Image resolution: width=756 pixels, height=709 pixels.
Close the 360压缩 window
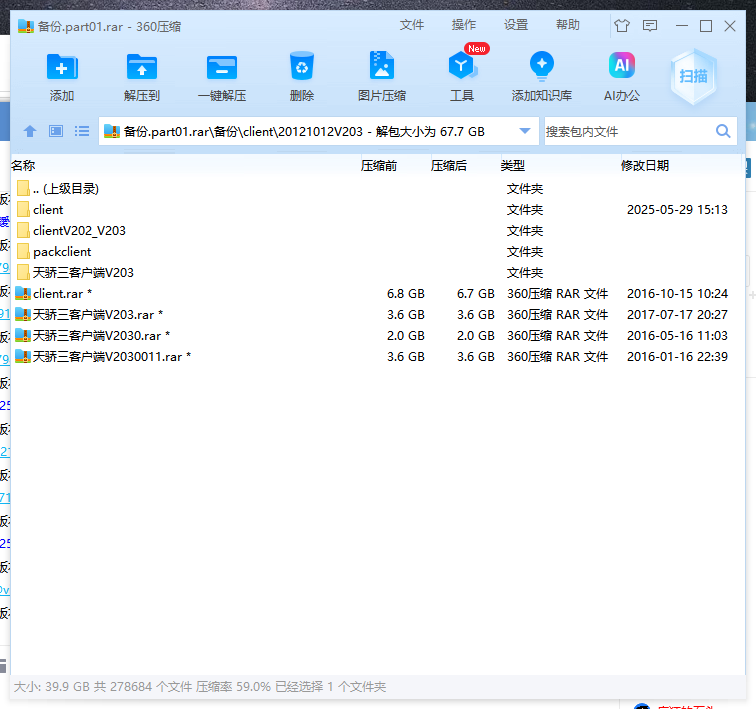tap(730, 26)
